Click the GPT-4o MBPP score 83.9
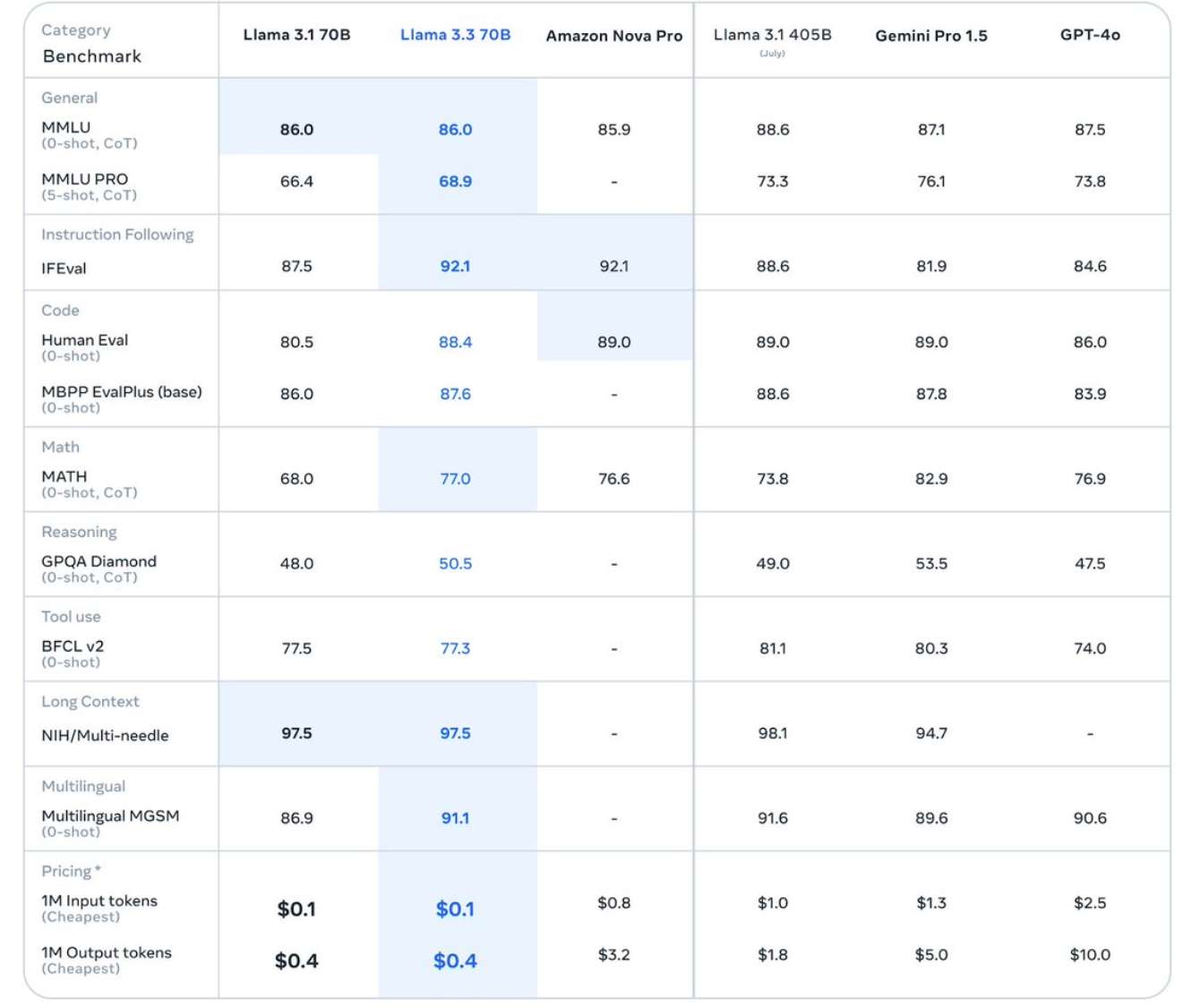Screen dimensions: 1191x1008 pyautogui.click(x=1090, y=395)
